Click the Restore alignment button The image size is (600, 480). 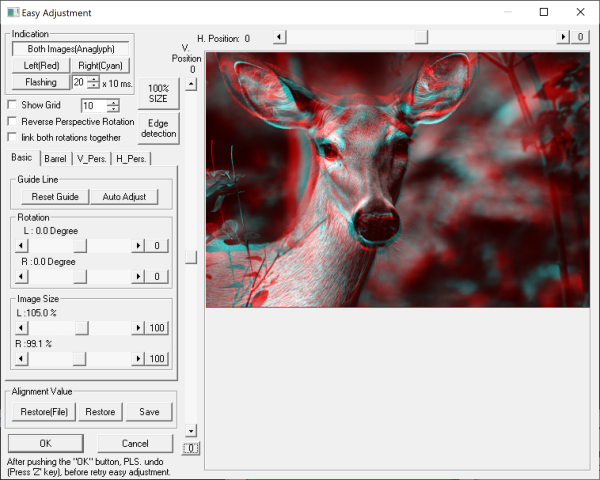pyautogui.click(x=100, y=411)
